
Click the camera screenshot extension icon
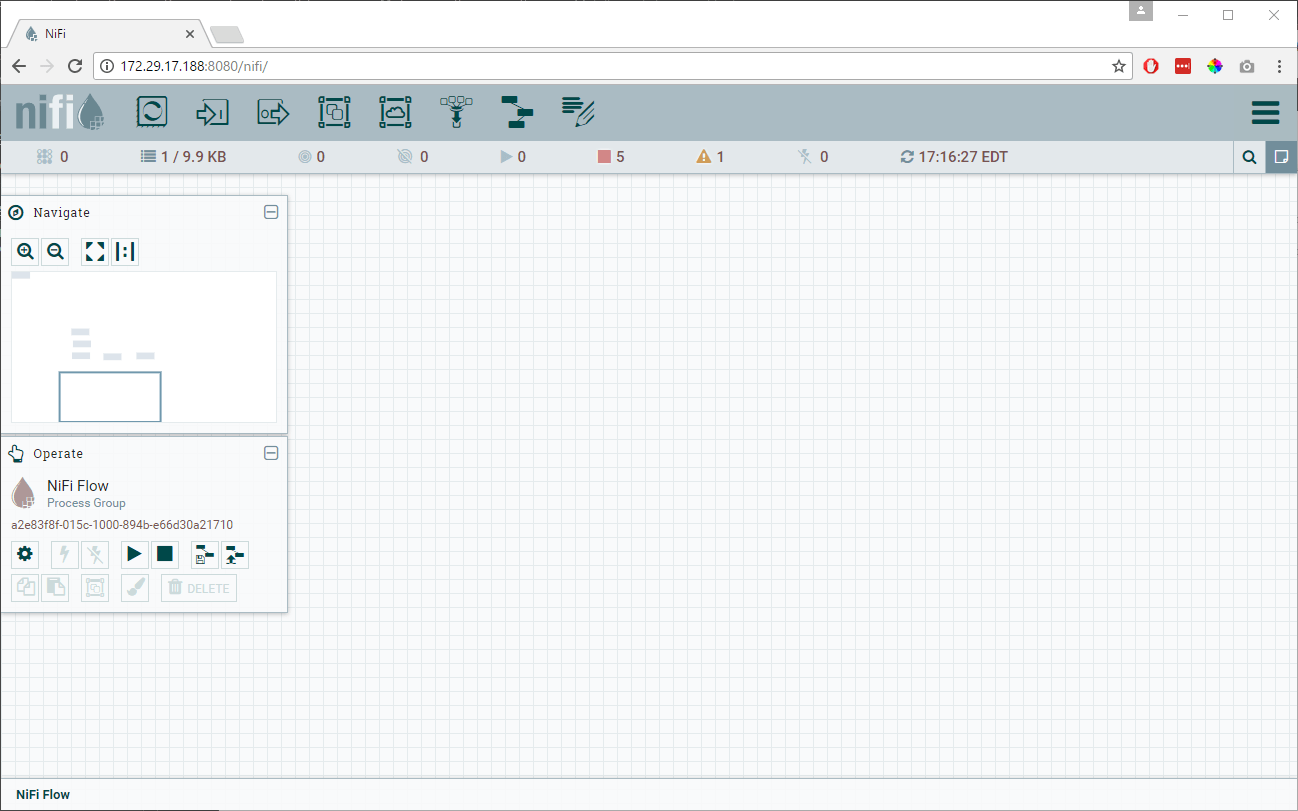click(x=1247, y=66)
